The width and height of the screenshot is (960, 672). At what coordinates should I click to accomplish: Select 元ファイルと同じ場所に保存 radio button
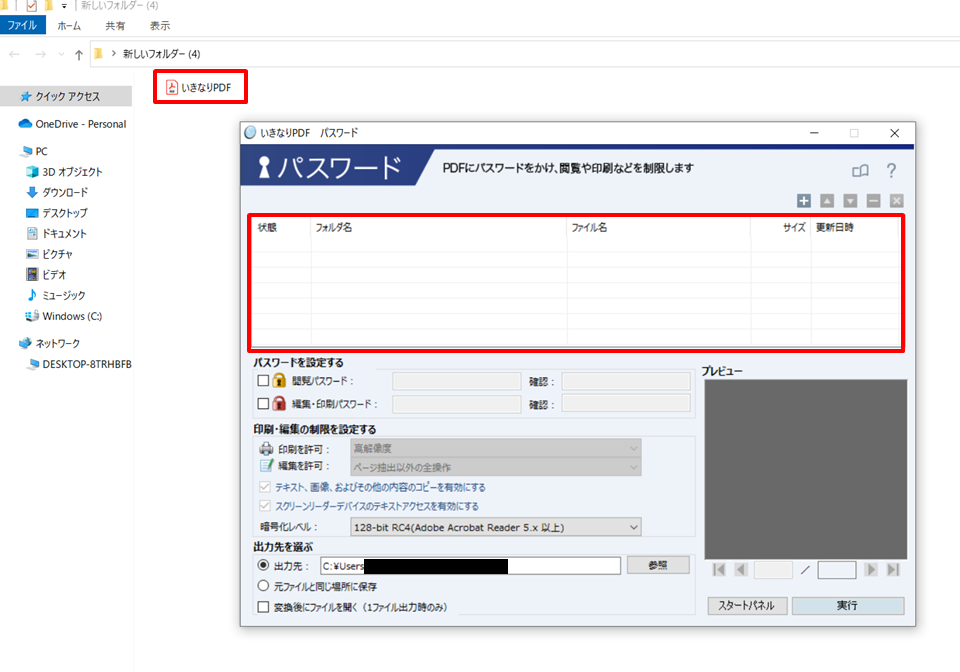point(263,586)
